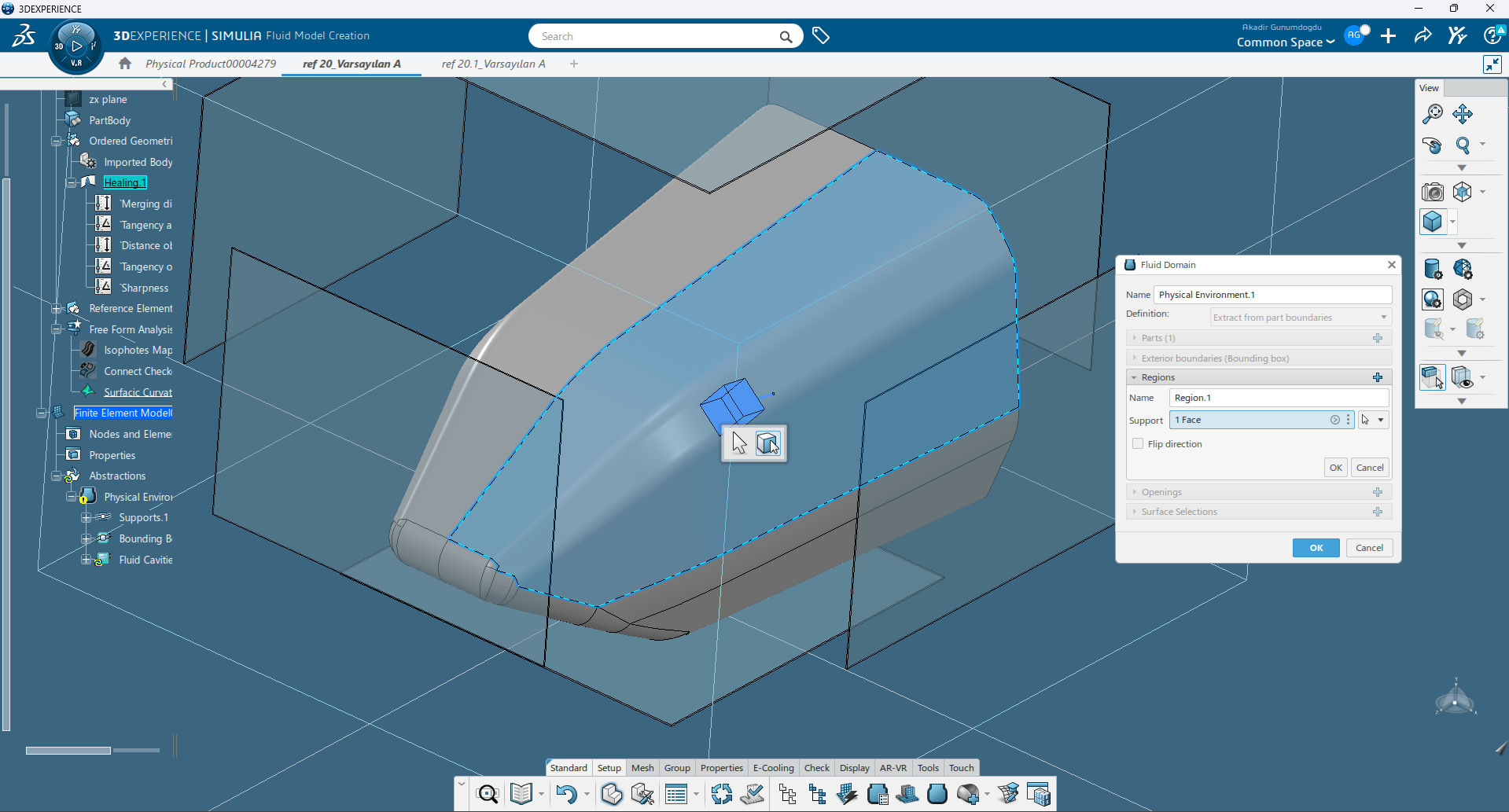Open the book catalog icon in bottom toolbar
Screen dimensions: 1509x812
(x=521, y=795)
